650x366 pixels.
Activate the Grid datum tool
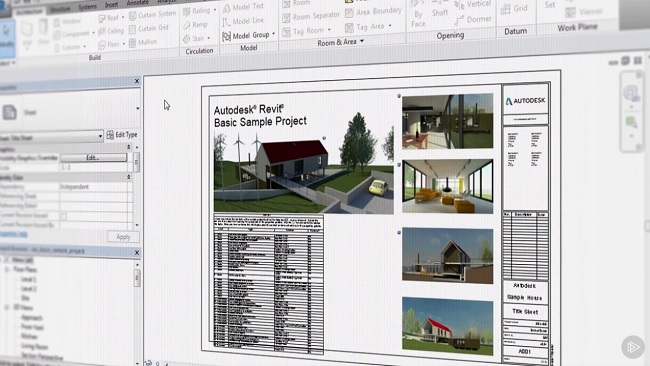(x=514, y=8)
